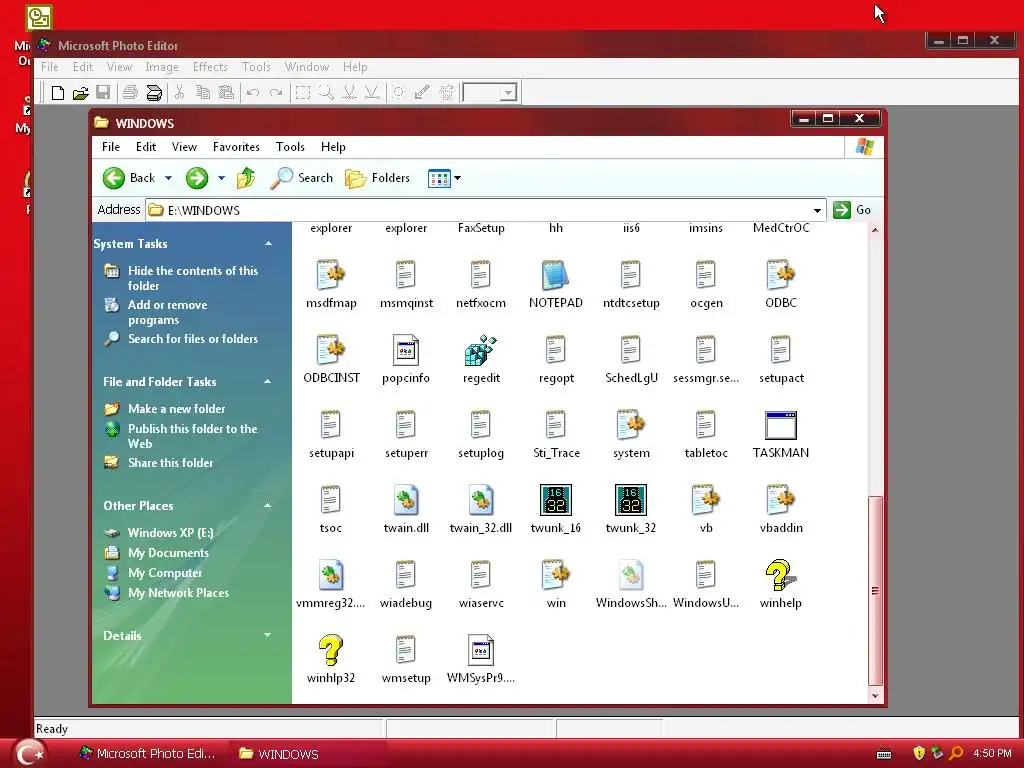The width and height of the screenshot is (1024, 768).
Task: Collapse the Other Places panel
Action: (268, 505)
